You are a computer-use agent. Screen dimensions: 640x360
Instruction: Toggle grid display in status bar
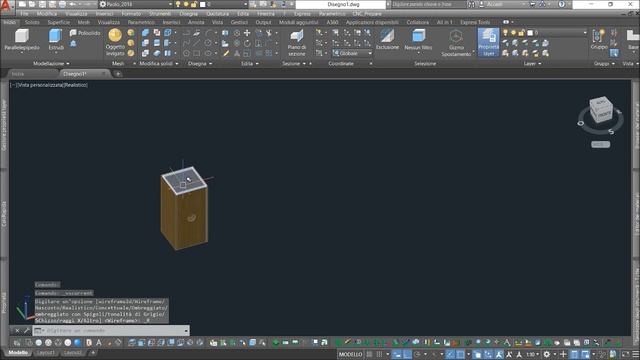click(x=369, y=354)
